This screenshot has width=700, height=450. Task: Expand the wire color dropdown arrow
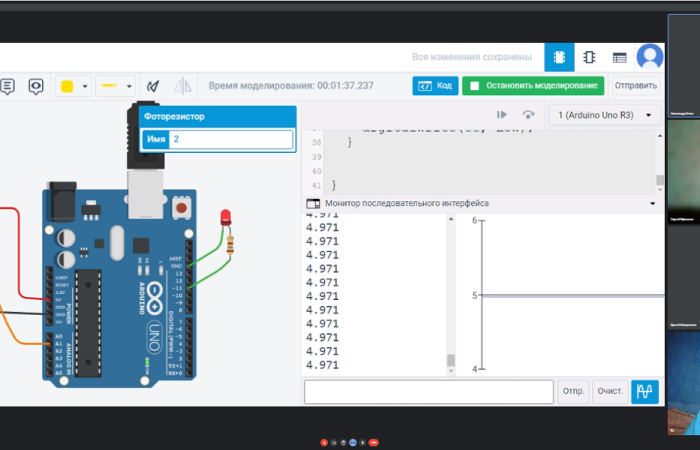pyautogui.click(x=85, y=86)
